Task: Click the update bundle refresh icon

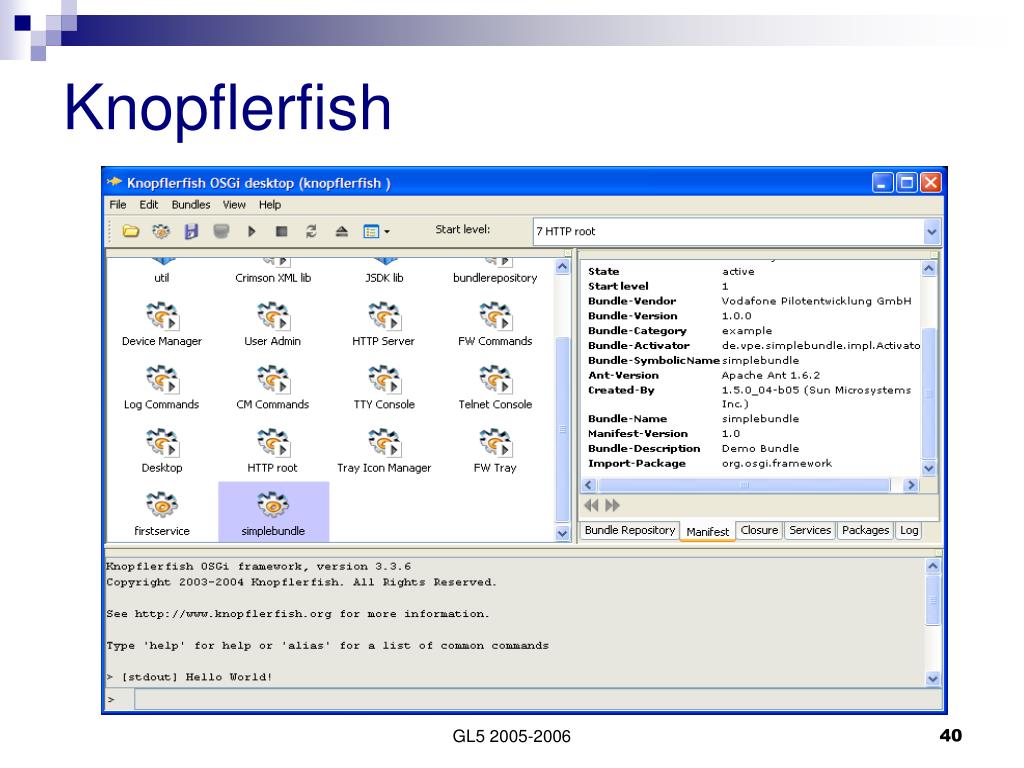Action: 311,231
